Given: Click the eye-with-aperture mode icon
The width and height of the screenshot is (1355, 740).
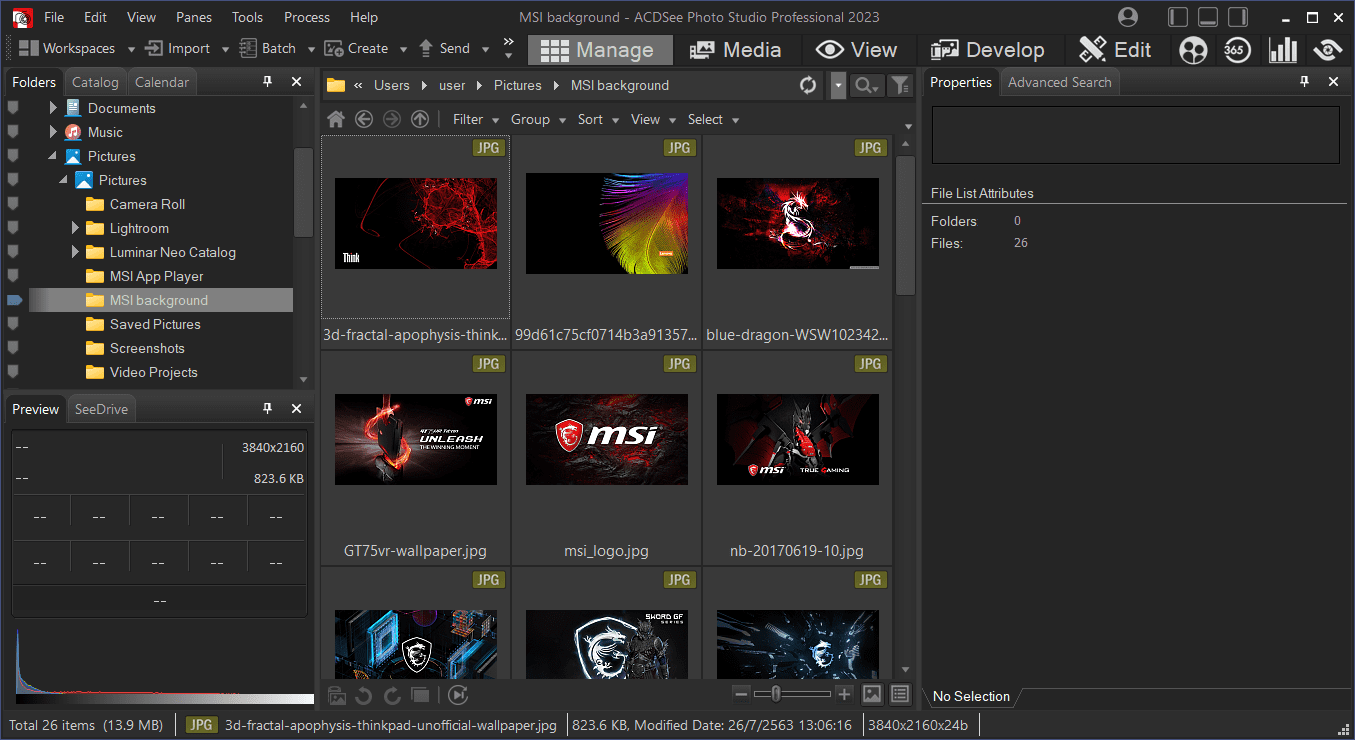Looking at the screenshot, I should point(1328,50).
